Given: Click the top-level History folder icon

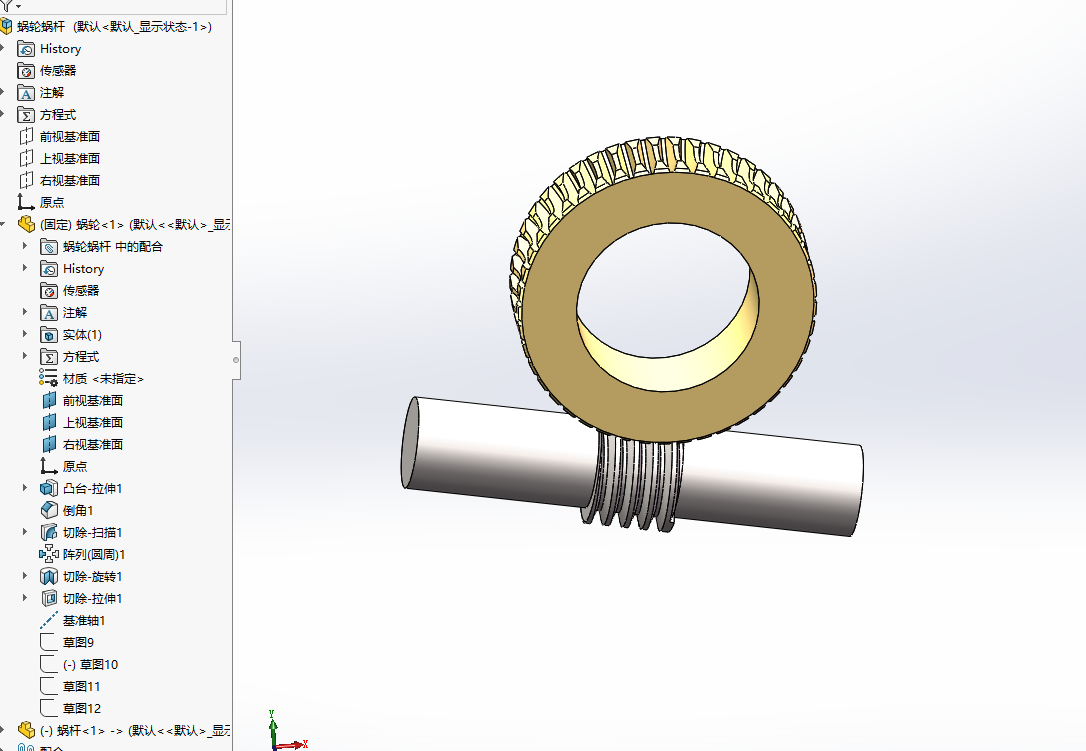Looking at the screenshot, I should pyautogui.click(x=26, y=49).
